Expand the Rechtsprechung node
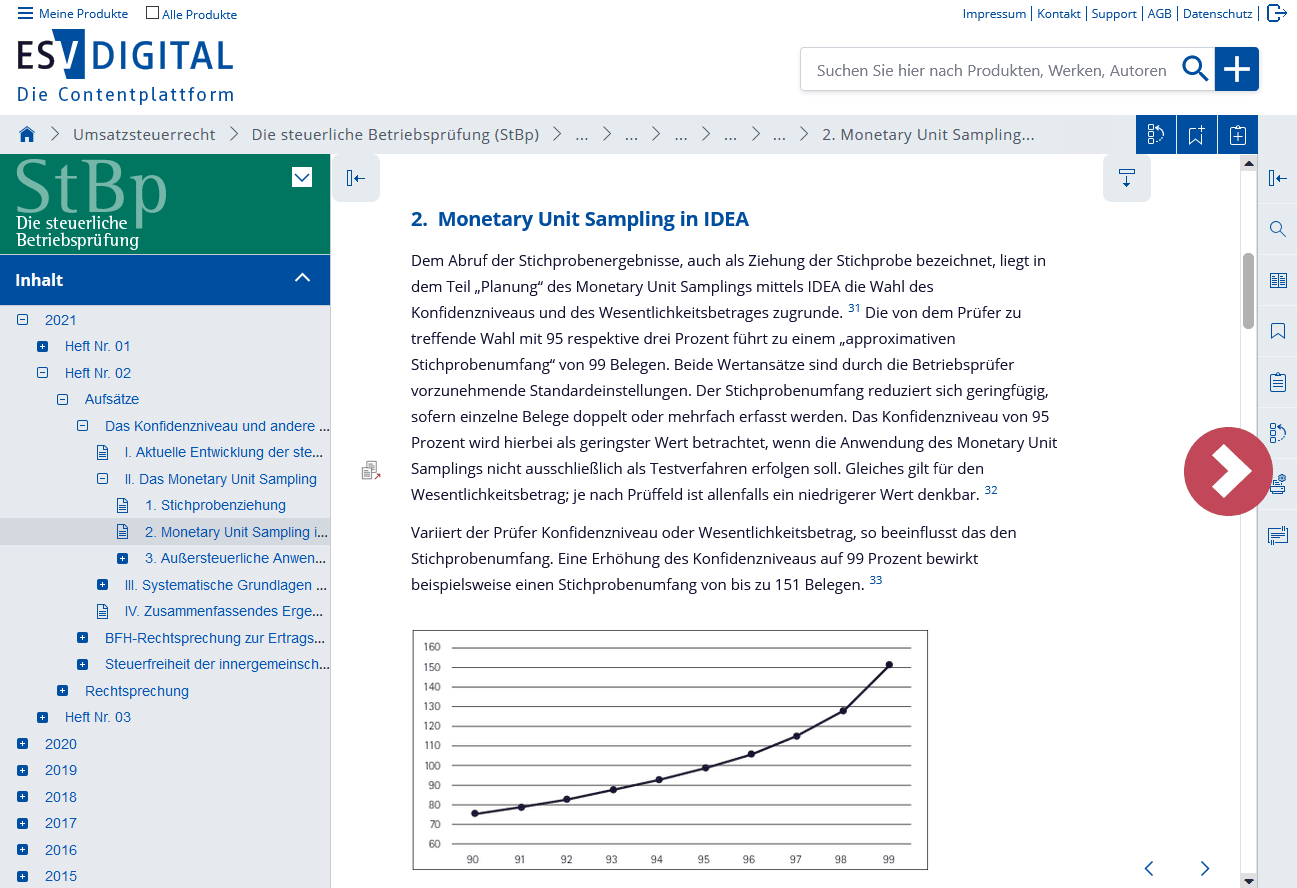1297x888 pixels. point(63,691)
